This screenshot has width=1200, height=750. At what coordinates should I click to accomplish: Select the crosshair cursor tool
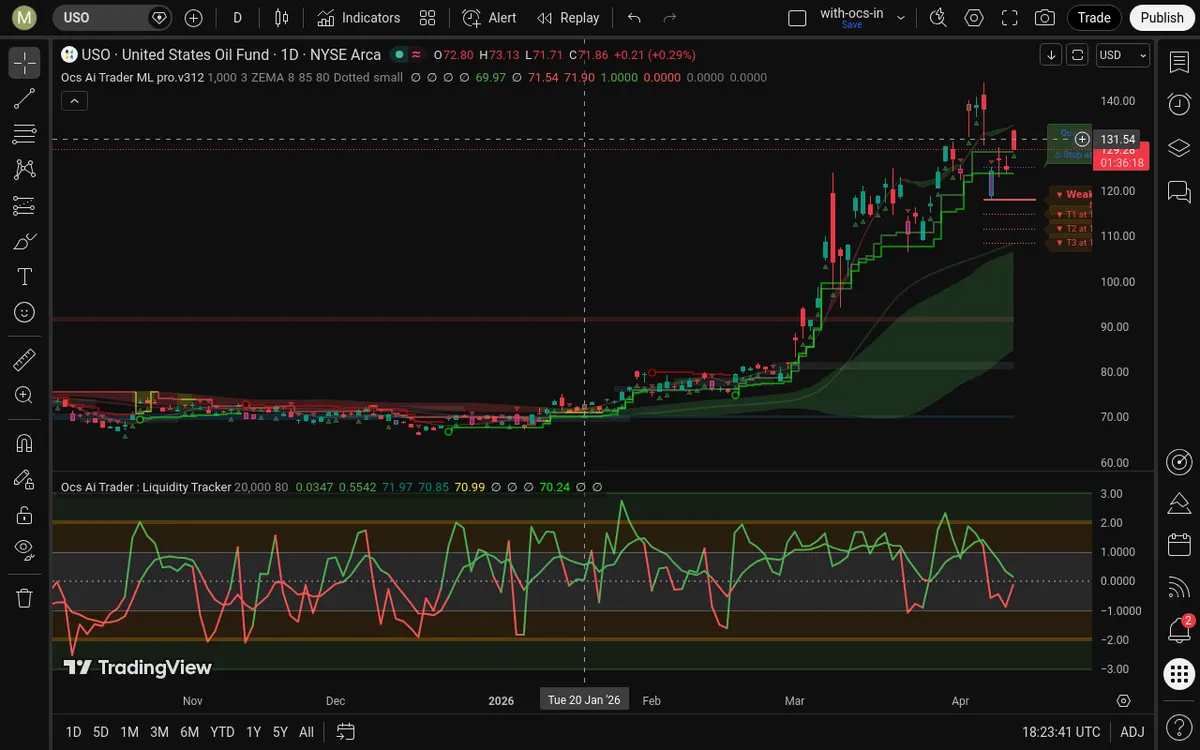25,63
